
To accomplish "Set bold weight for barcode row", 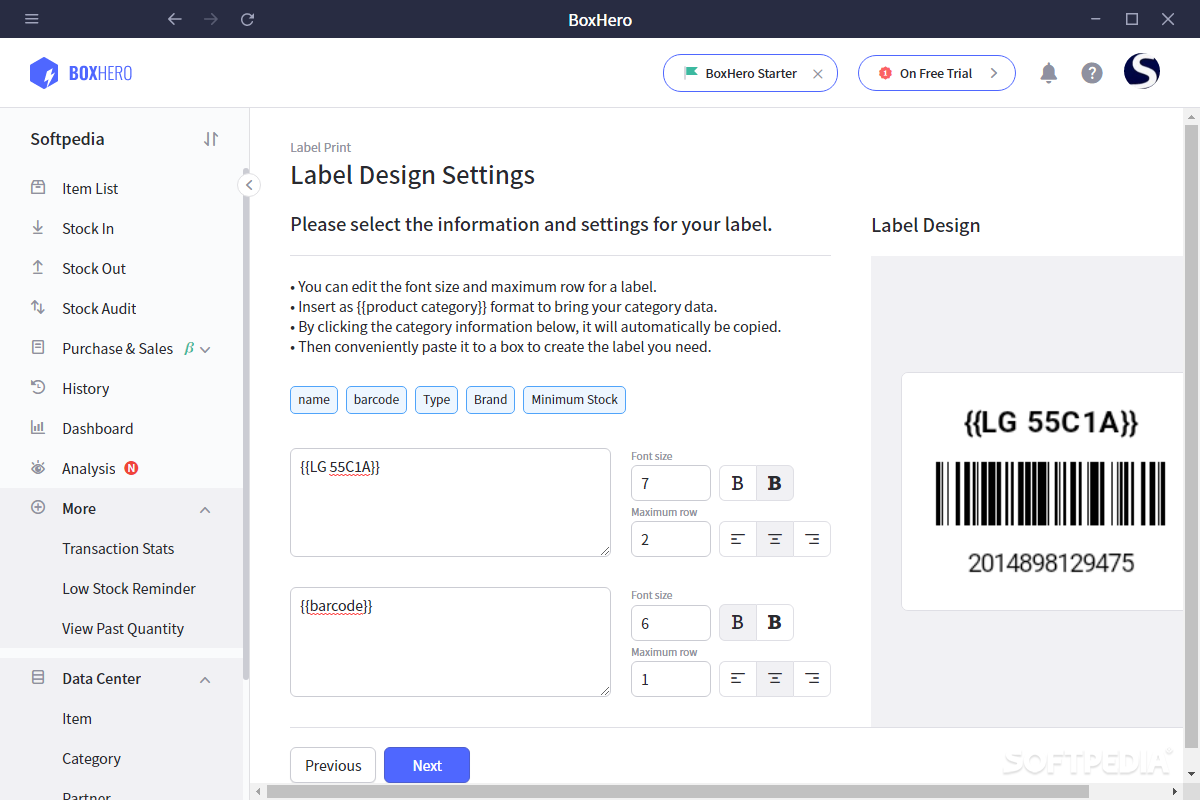I will pyautogui.click(x=775, y=622).
